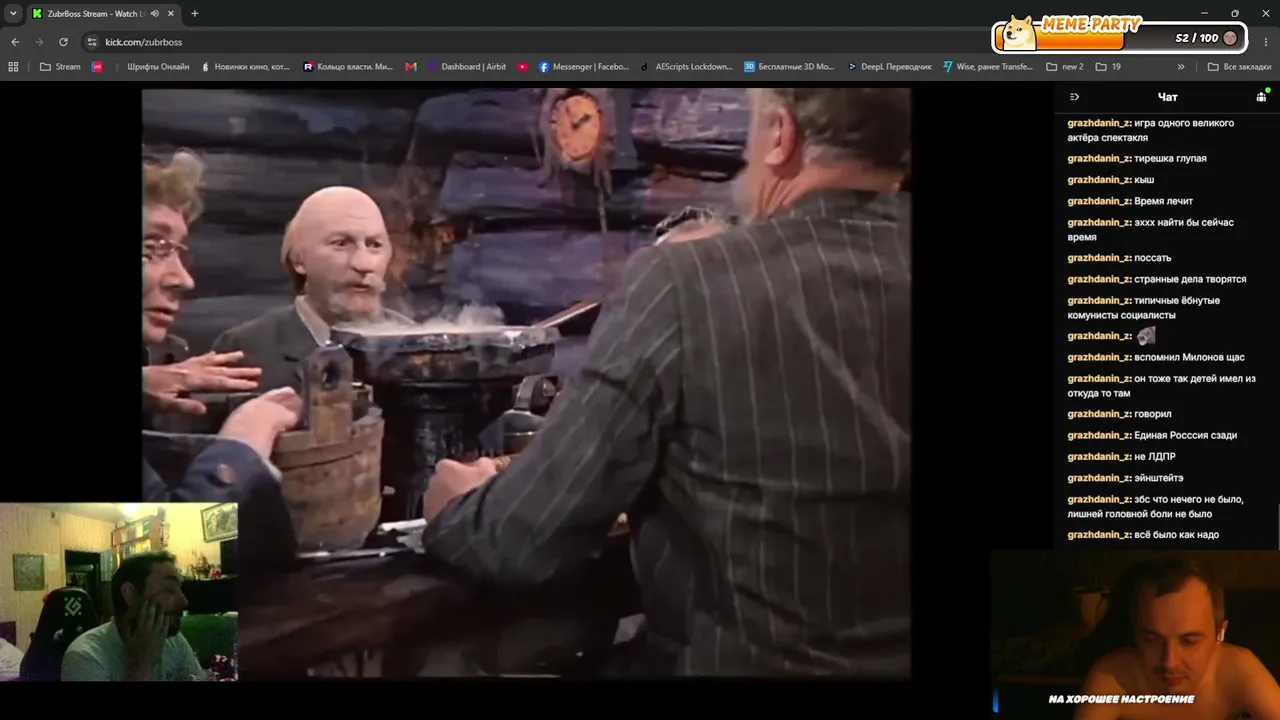
Task: Restore down the Chrome window
Action: [1235, 14]
